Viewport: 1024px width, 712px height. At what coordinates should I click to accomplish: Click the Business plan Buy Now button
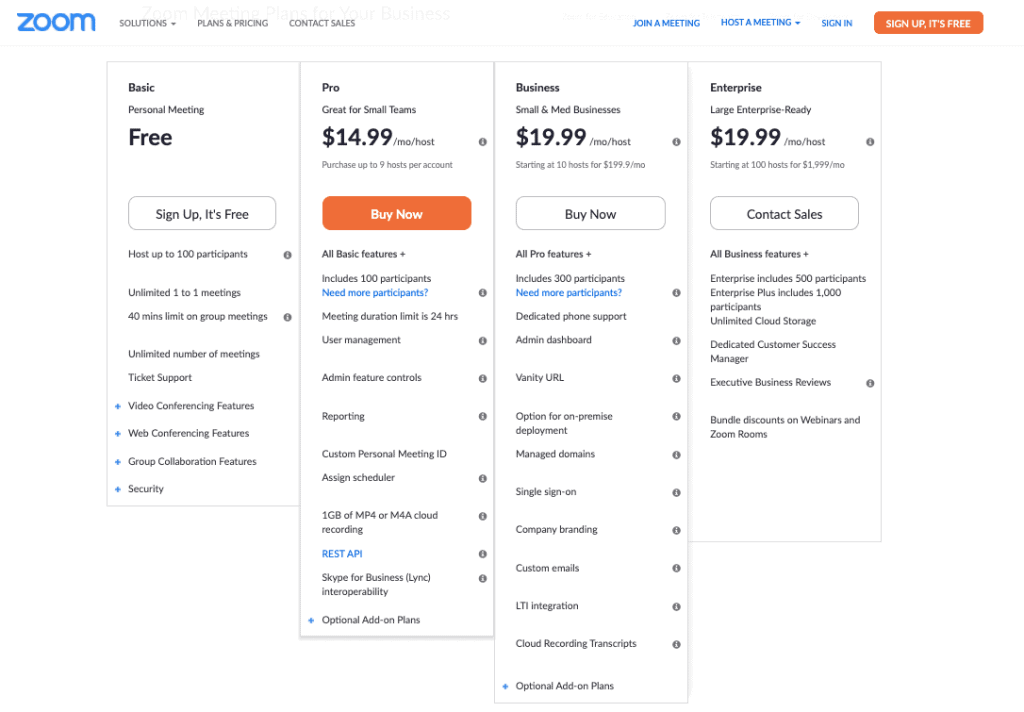pyautogui.click(x=590, y=214)
